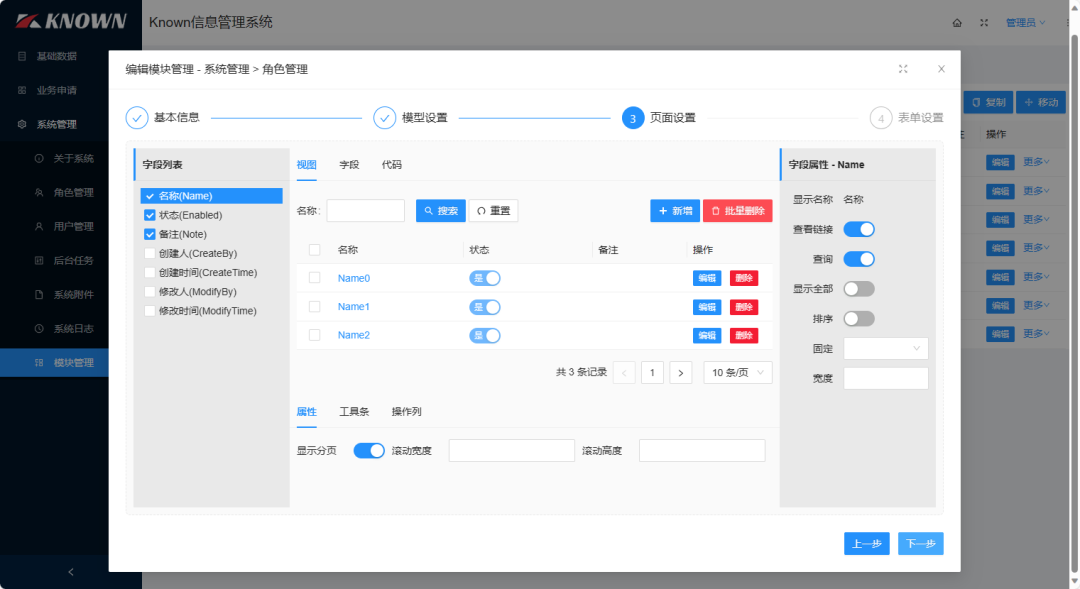
Task: Go to next page arrow in pagination
Action: [x=680, y=373]
